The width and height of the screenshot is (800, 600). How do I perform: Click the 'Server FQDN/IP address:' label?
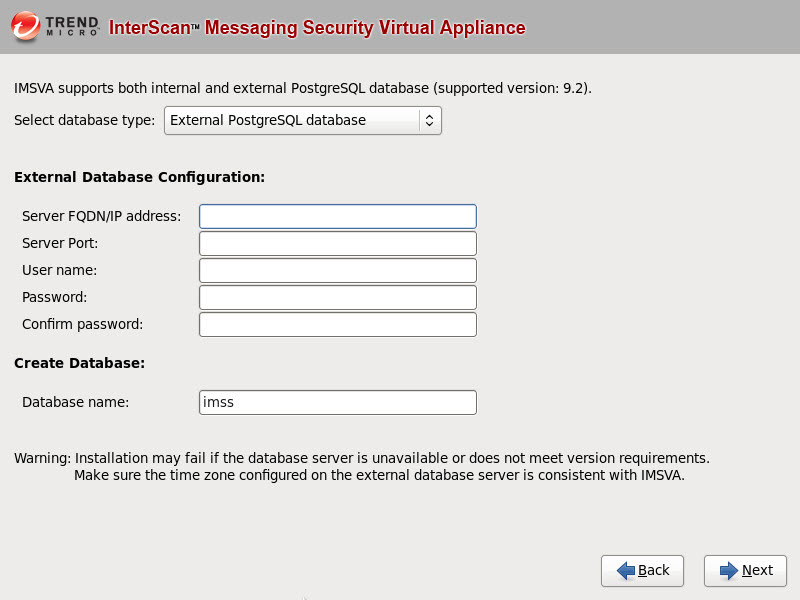(101, 216)
